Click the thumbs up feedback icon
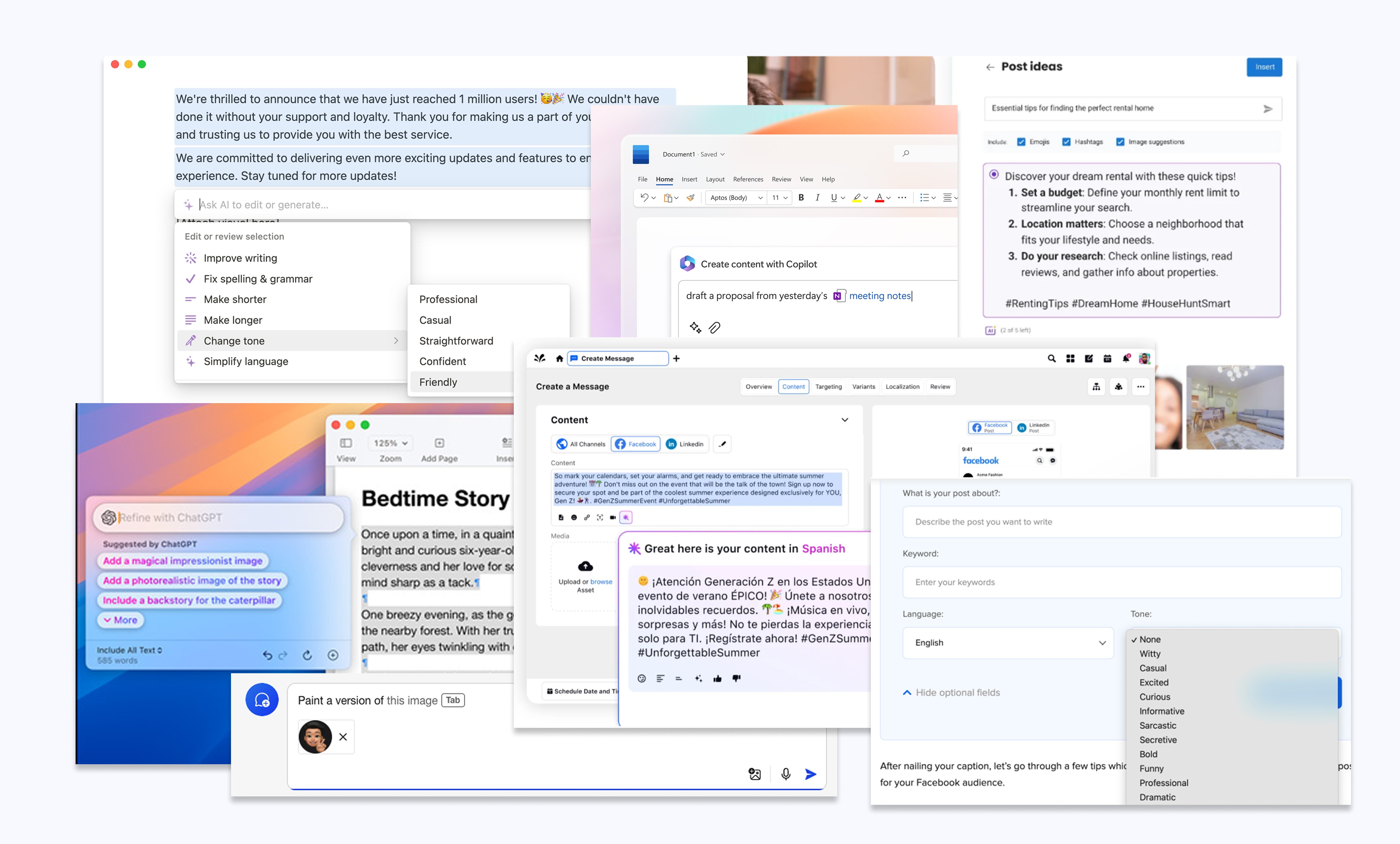Image resolution: width=1400 pixels, height=844 pixels. click(x=717, y=678)
